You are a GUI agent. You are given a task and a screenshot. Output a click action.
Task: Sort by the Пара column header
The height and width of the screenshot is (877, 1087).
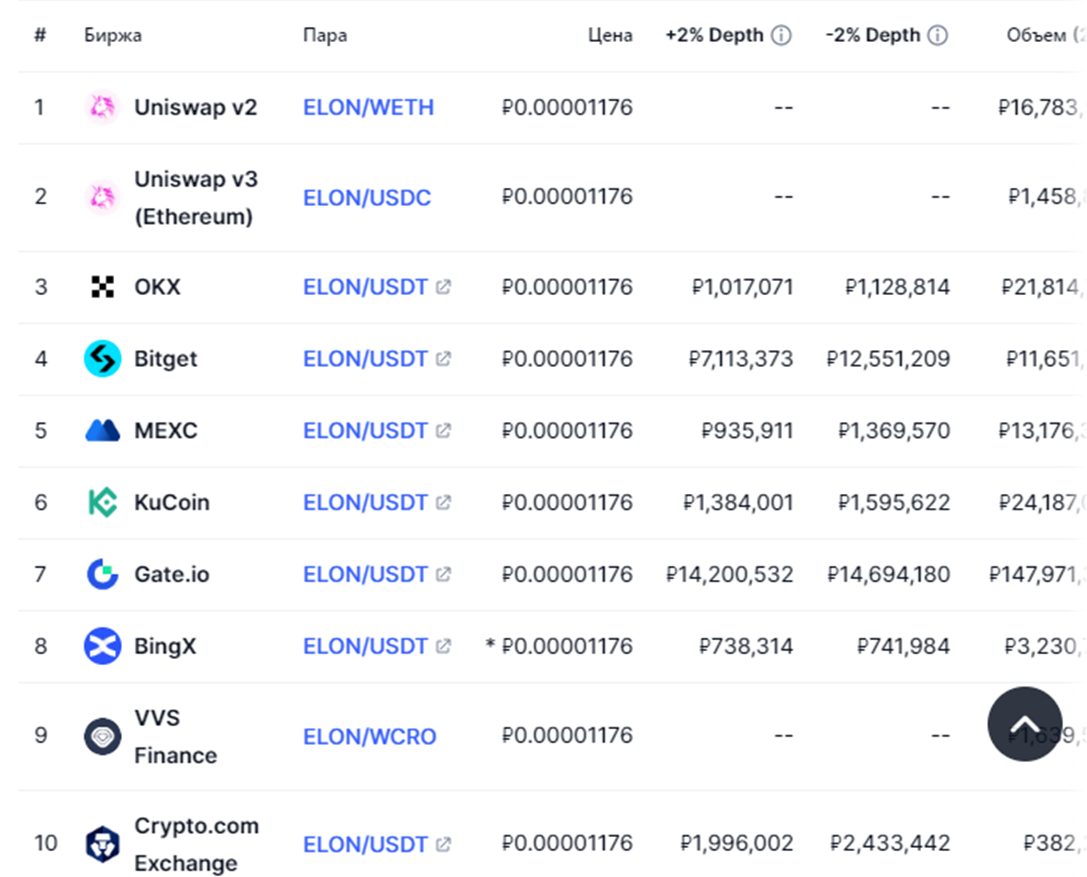click(x=325, y=36)
